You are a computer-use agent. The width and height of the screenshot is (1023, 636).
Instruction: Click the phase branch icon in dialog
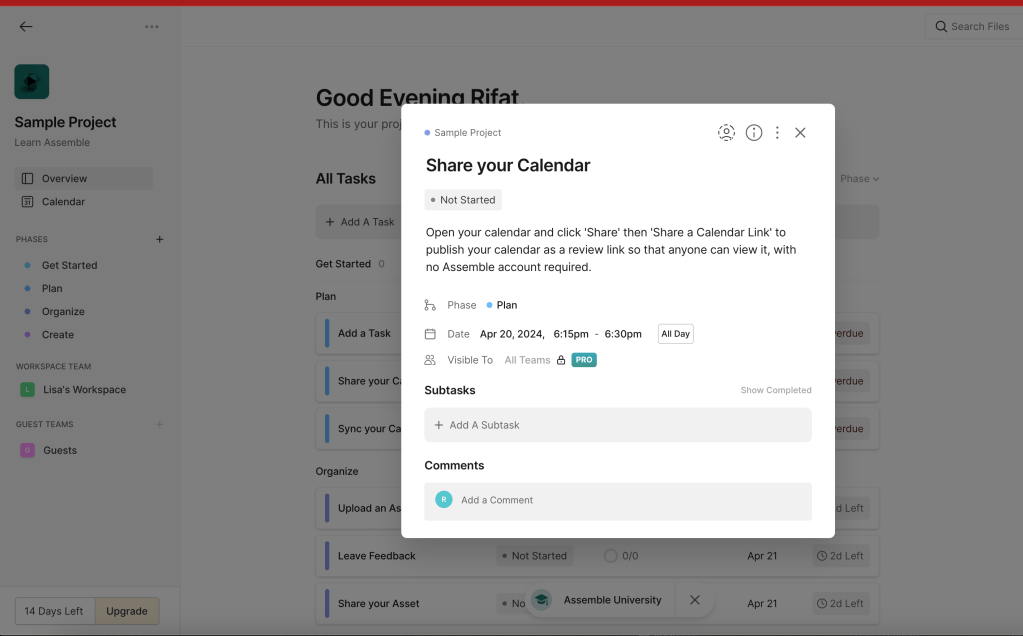[430, 305]
